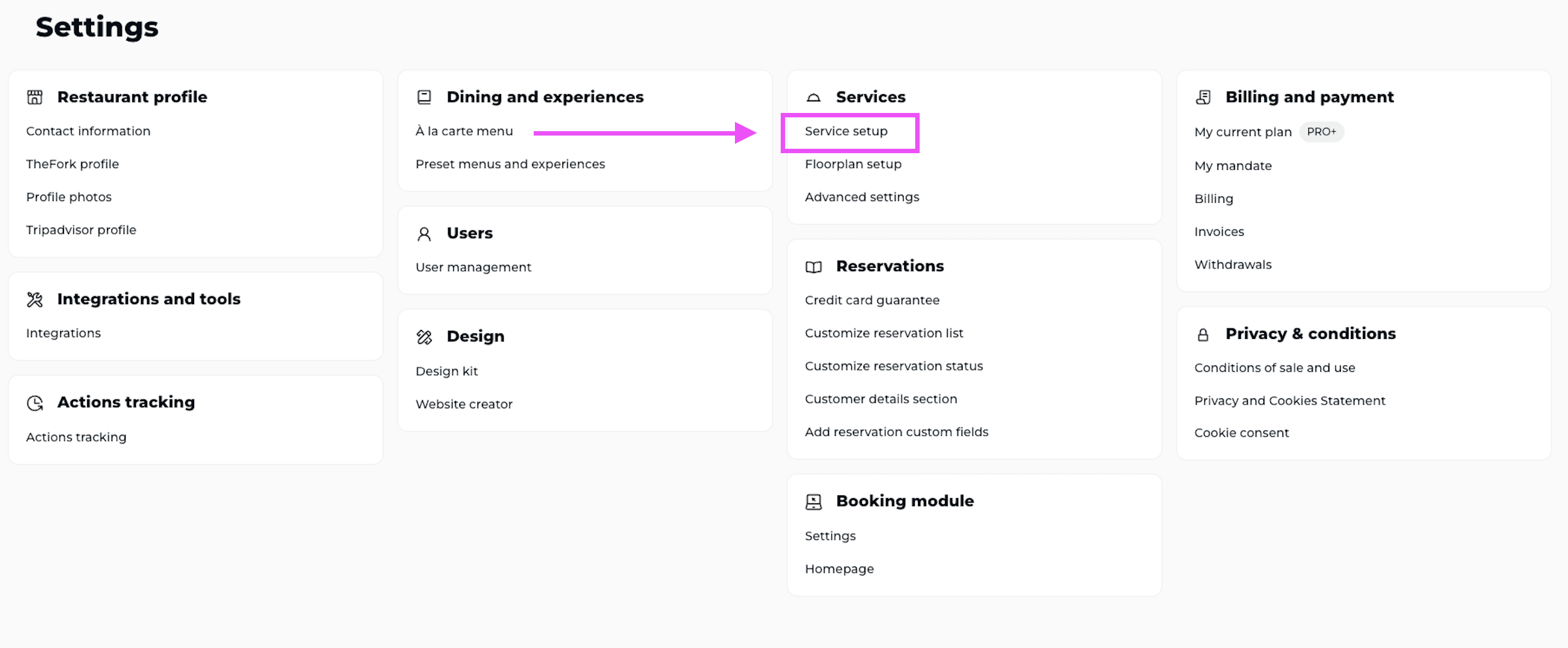This screenshot has width=1568, height=648.
Task: Open Contact information
Action: [88, 131]
